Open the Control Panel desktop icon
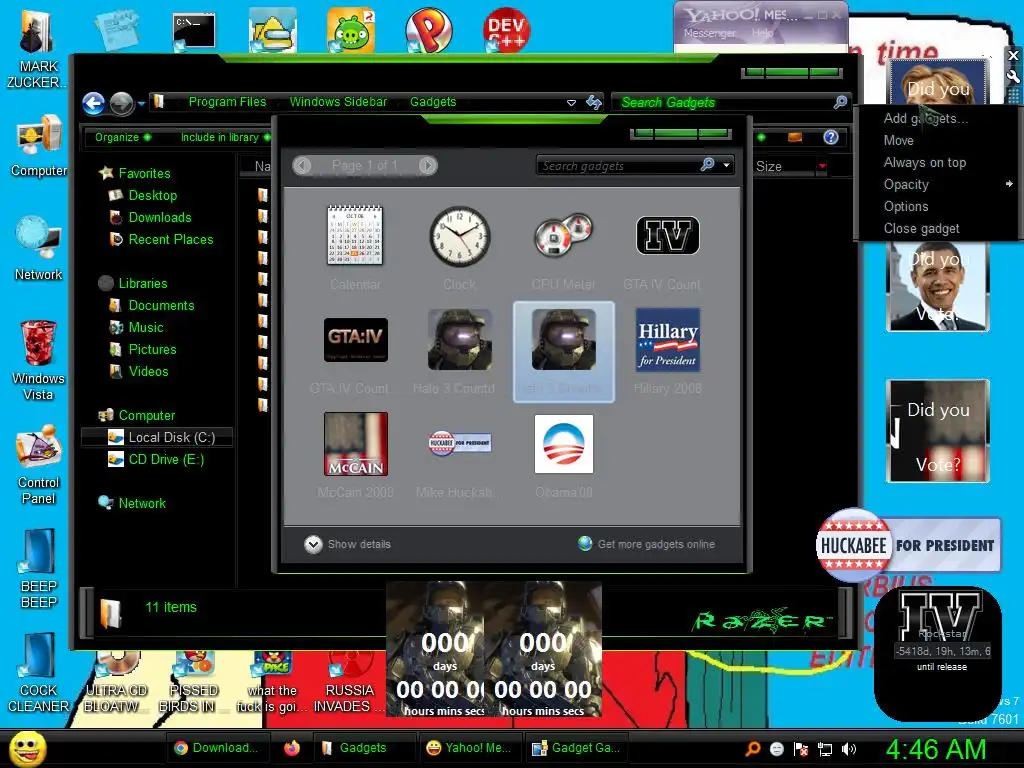 [39, 465]
